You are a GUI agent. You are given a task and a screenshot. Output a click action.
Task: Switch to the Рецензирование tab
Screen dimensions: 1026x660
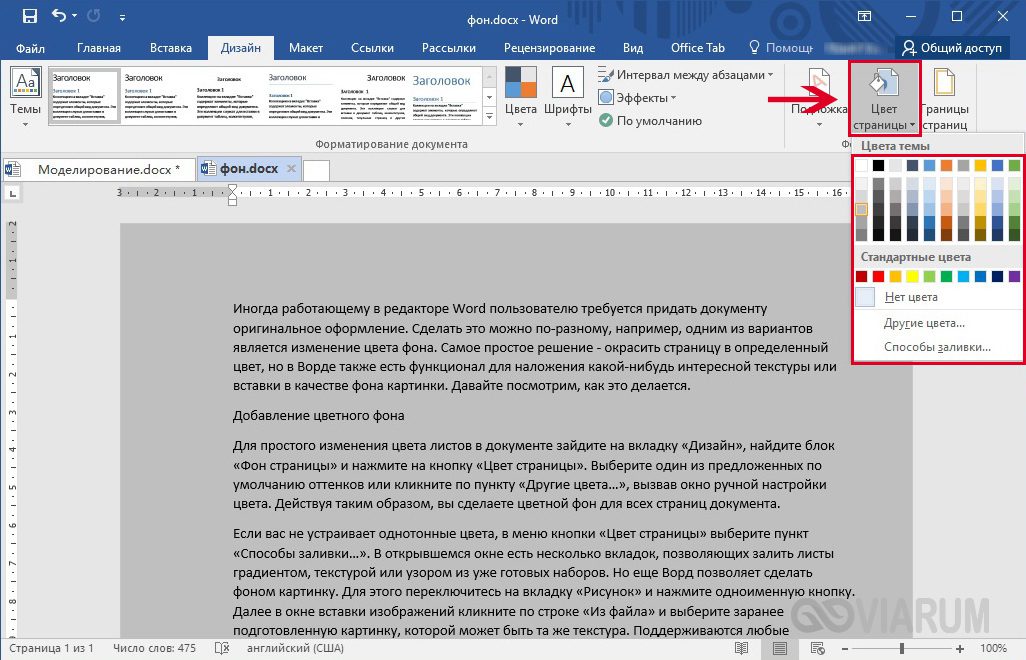[550, 48]
